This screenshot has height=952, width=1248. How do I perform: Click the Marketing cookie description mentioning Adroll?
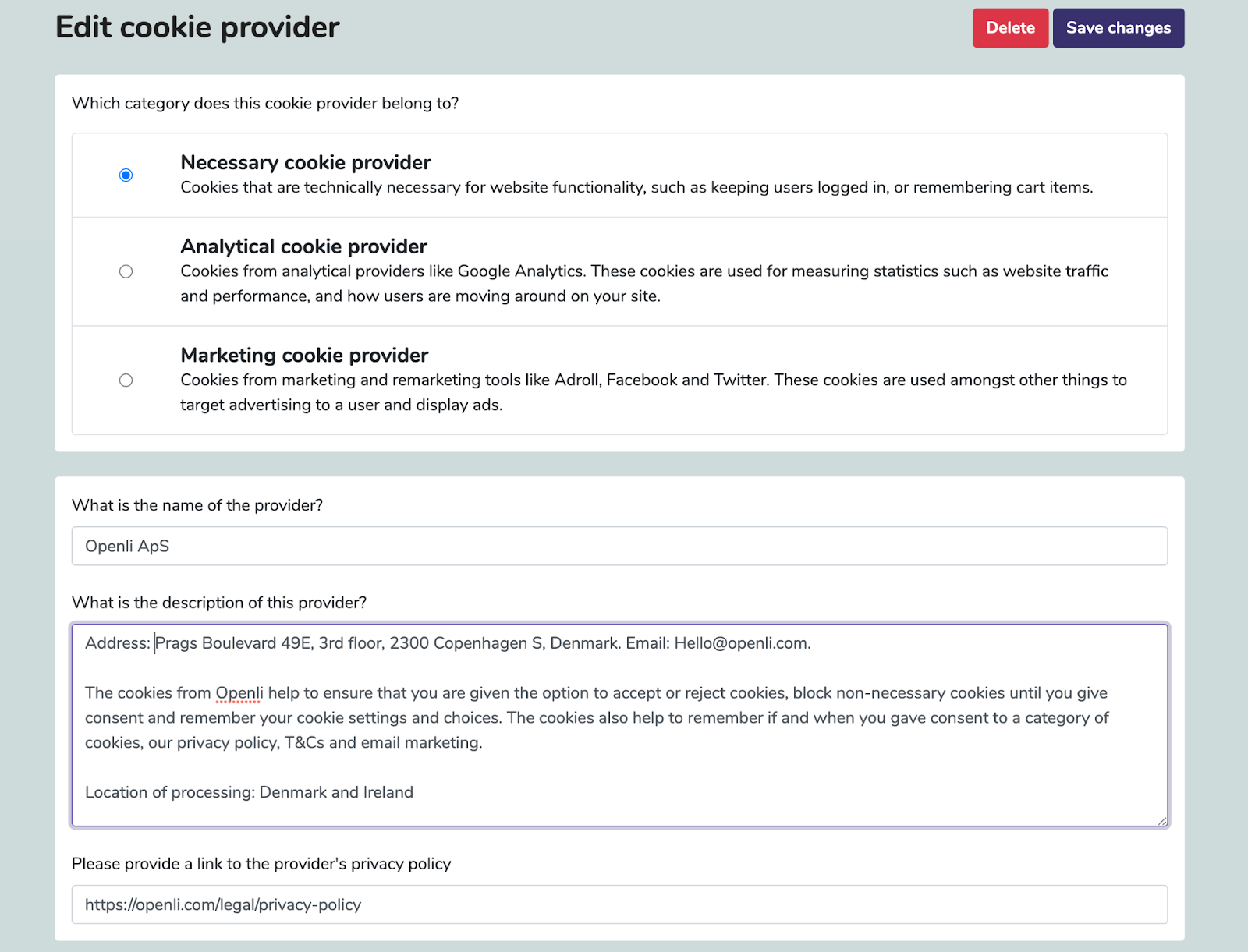[x=654, y=392]
